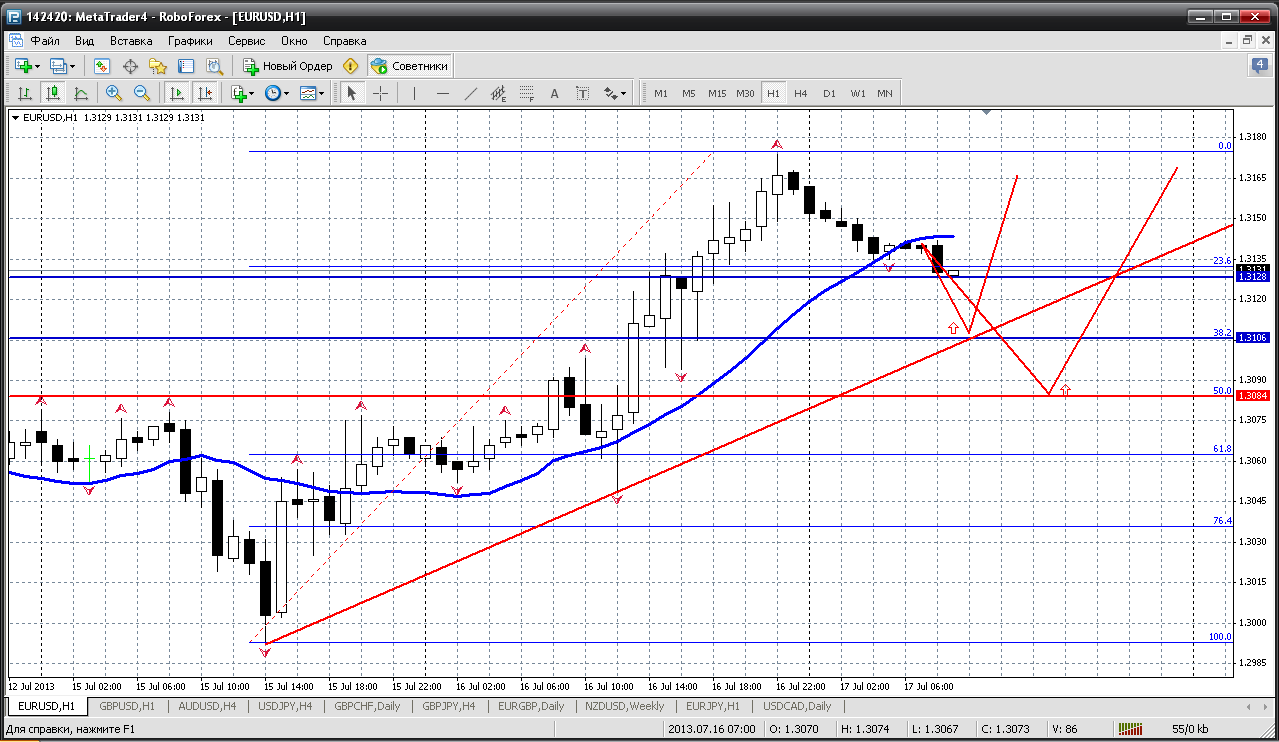Open the Вставка menu

(x=131, y=41)
